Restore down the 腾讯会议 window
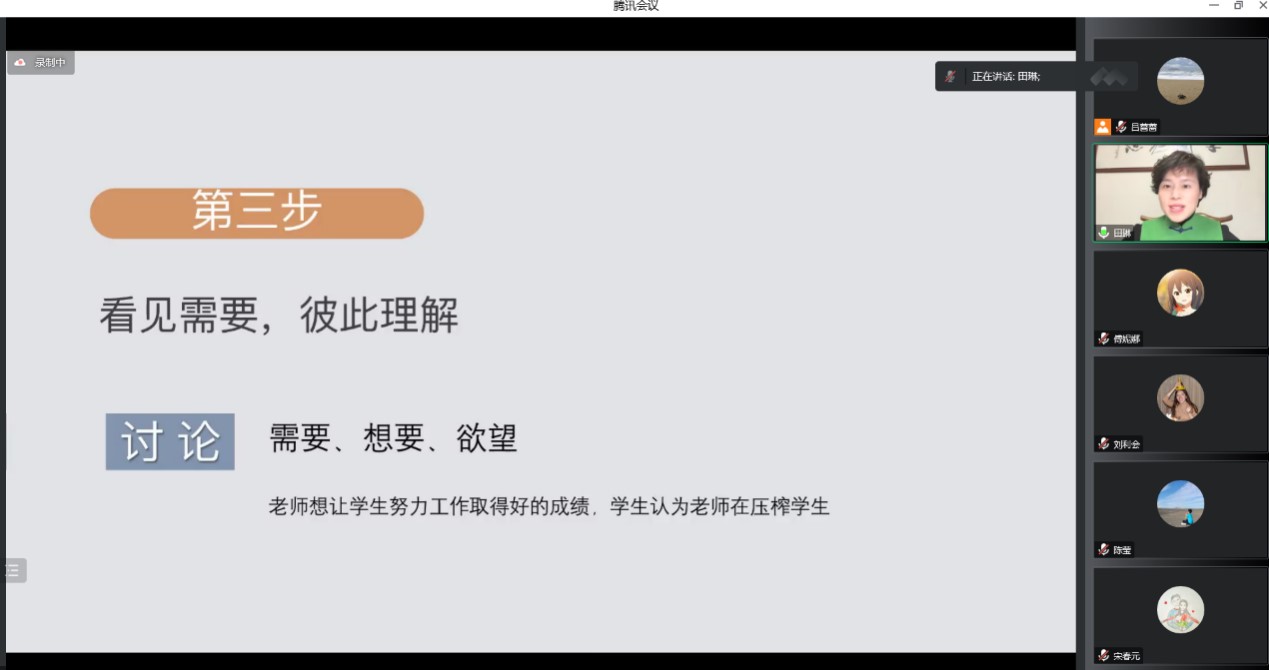1269x670 pixels. pyautogui.click(x=1238, y=6)
